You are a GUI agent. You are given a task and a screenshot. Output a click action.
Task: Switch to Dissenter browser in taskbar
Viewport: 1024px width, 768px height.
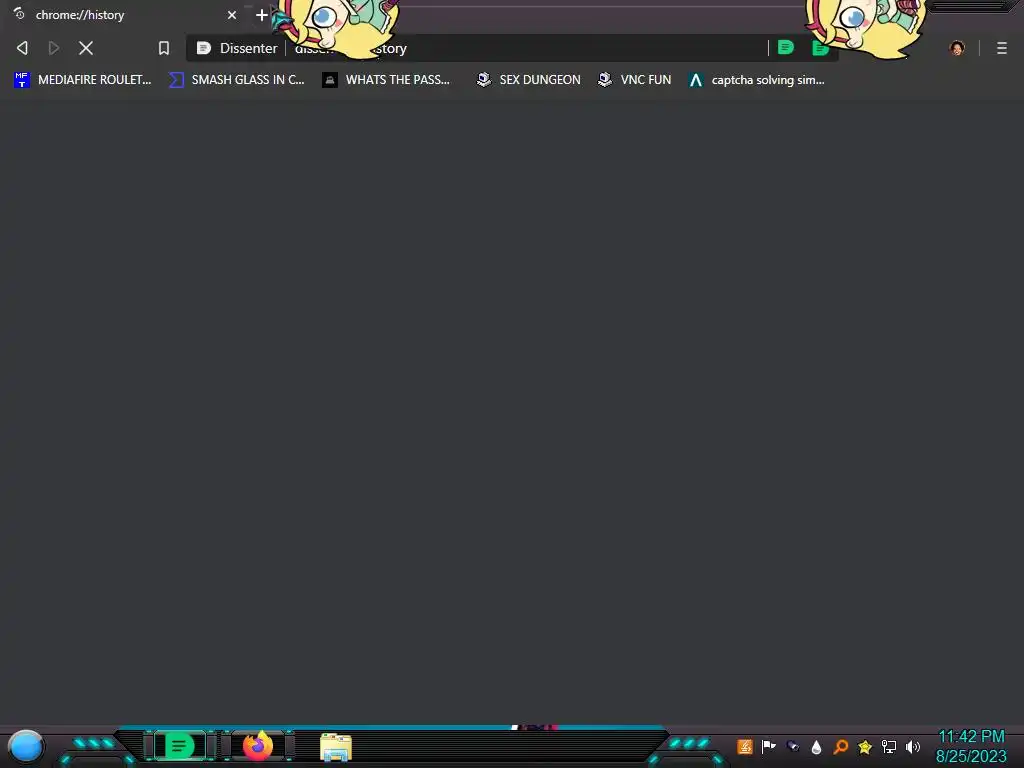pos(180,746)
